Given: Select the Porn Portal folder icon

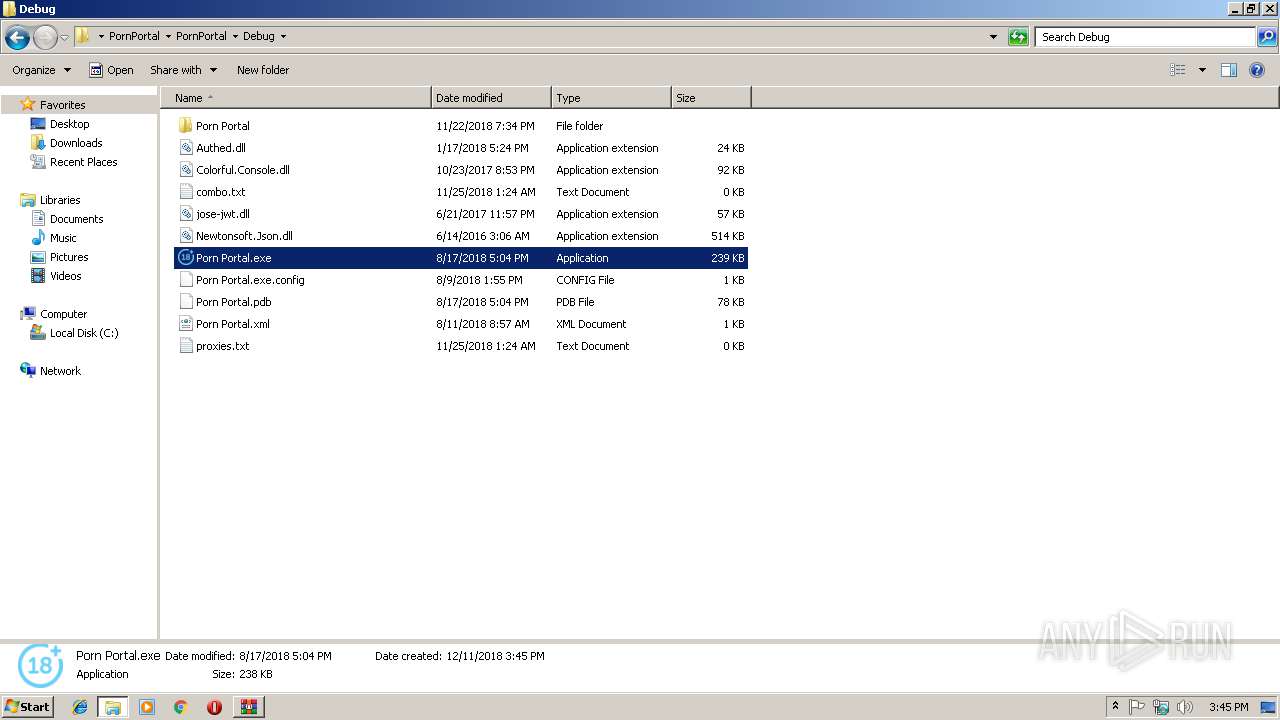Looking at the screenshot, I should point(185,126).
